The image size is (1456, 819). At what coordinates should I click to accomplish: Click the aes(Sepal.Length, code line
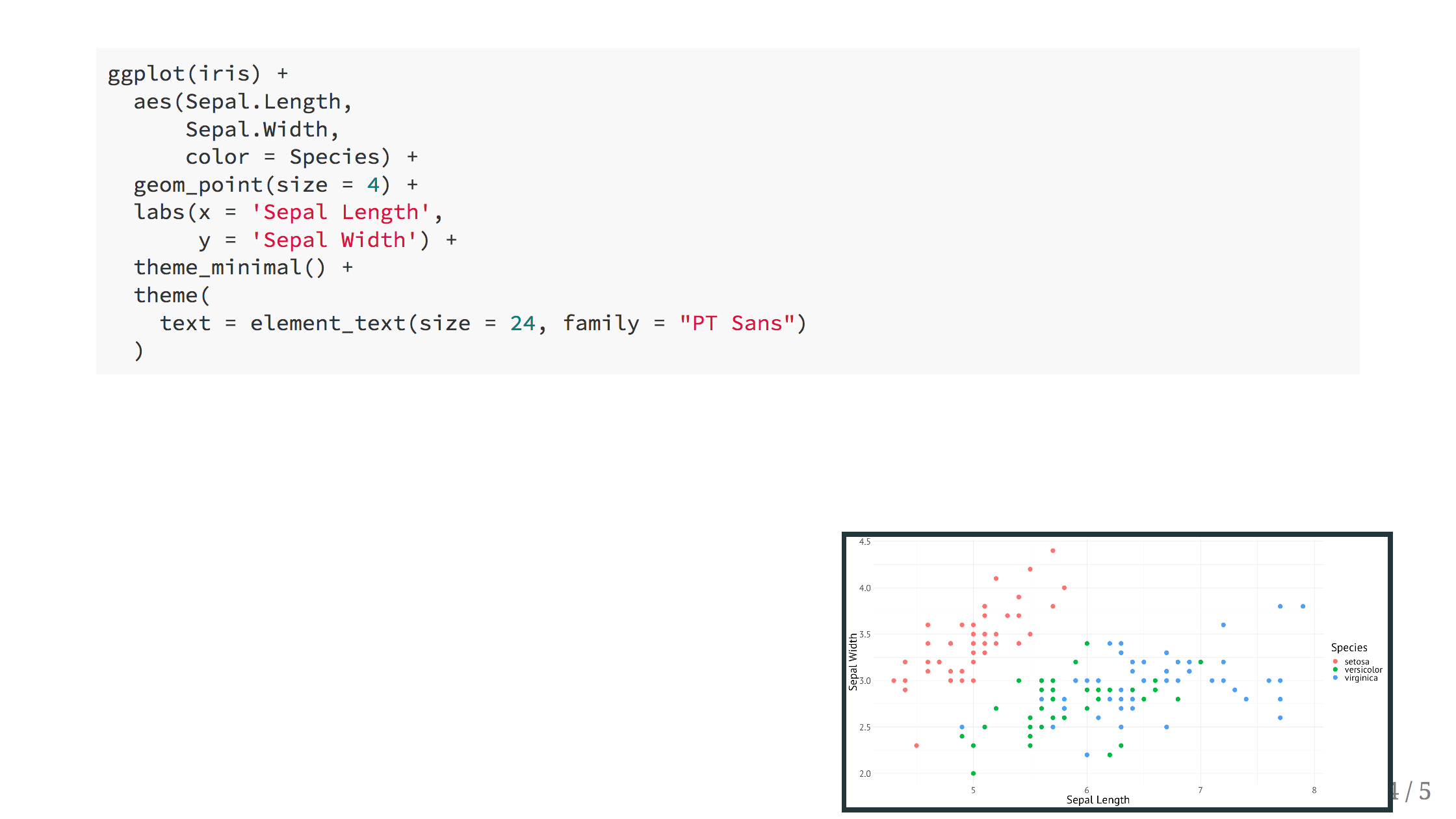pos(243,101)
